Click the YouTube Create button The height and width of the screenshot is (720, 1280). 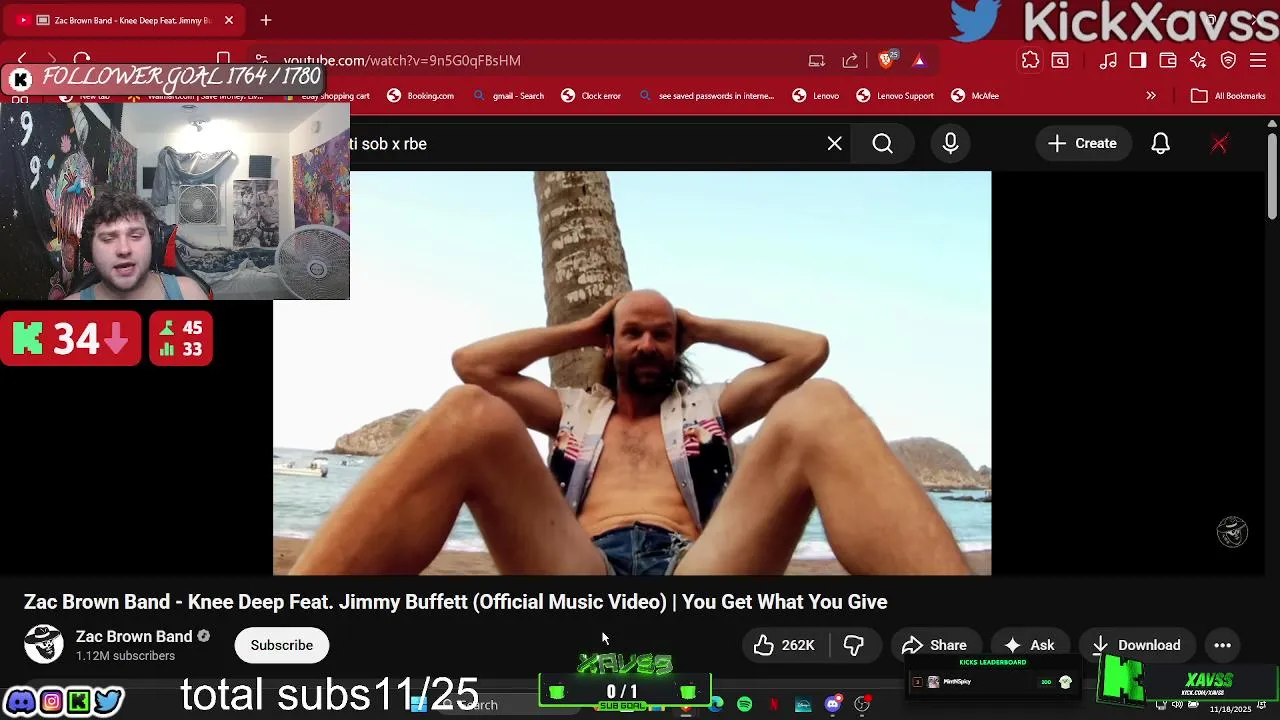1082,144
